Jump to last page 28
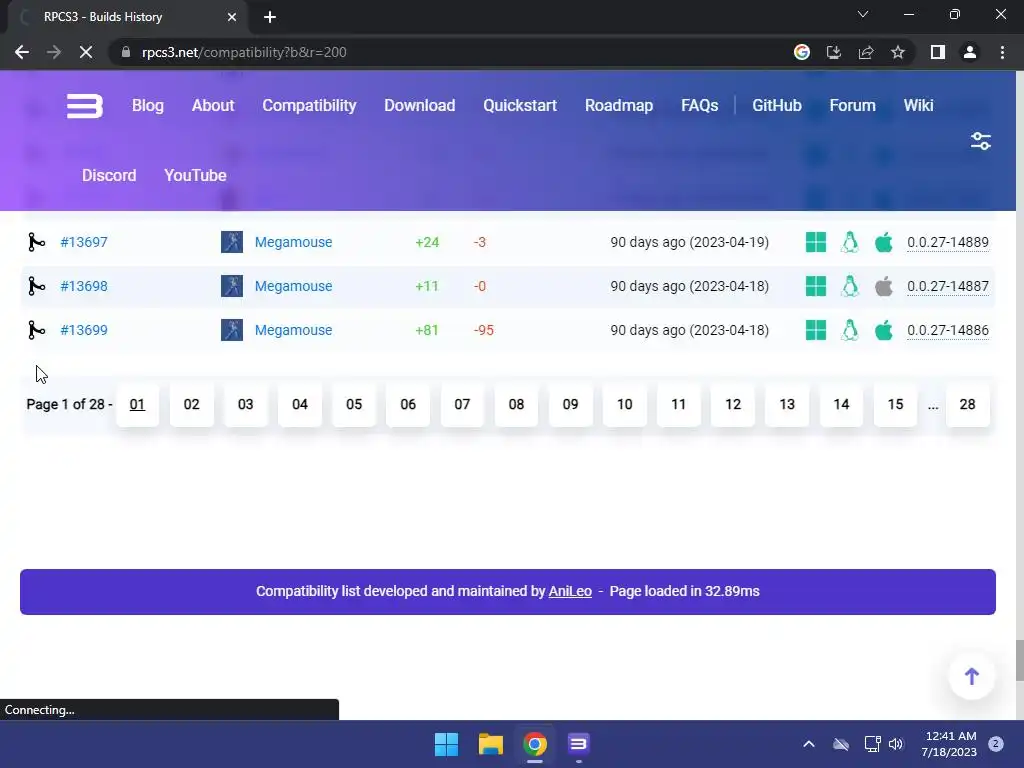The width and height of the screenshot is (1024, 768). [967, 405]
